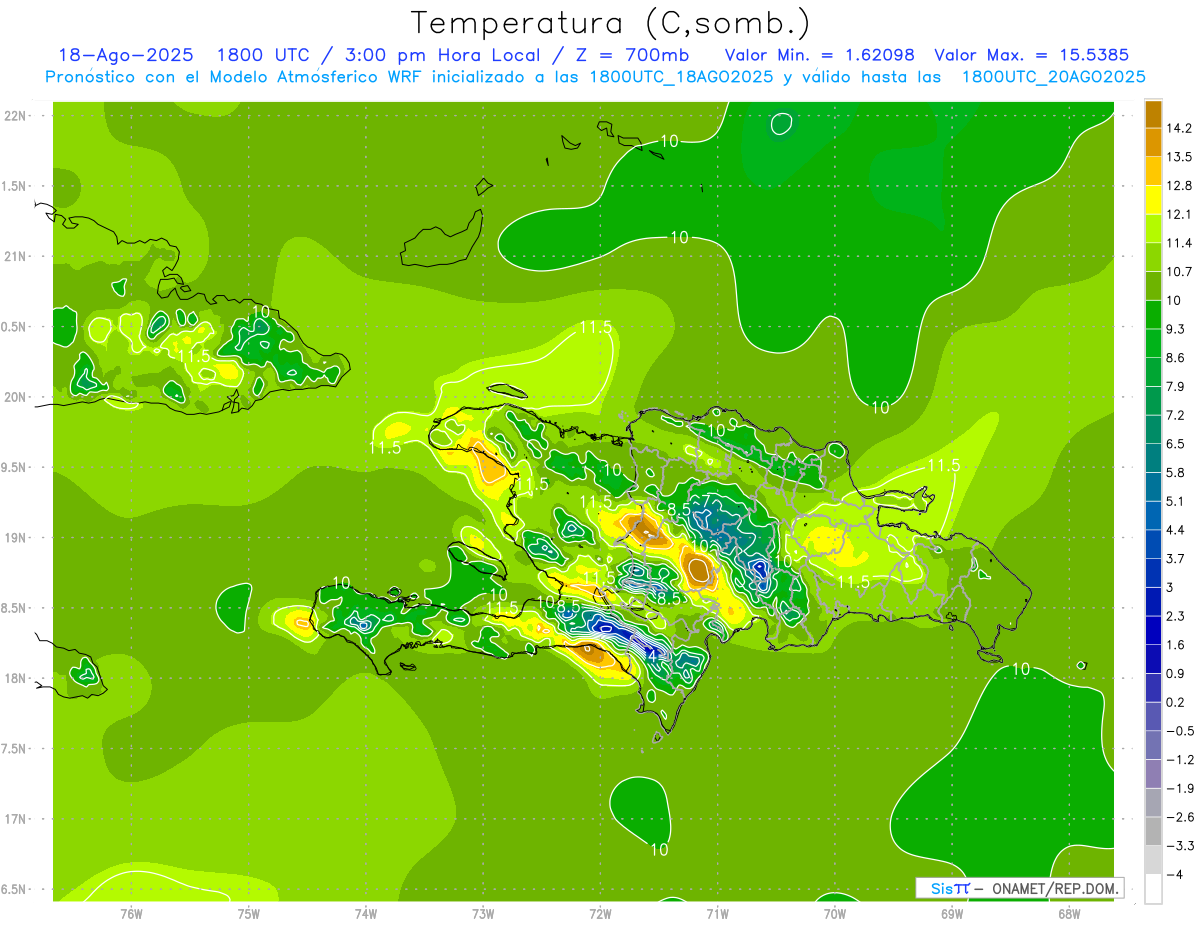The width and height of the screenshot is (1200, 927).
Task: Click the 72W longitude axis label
Action: [x=600, y=913]
